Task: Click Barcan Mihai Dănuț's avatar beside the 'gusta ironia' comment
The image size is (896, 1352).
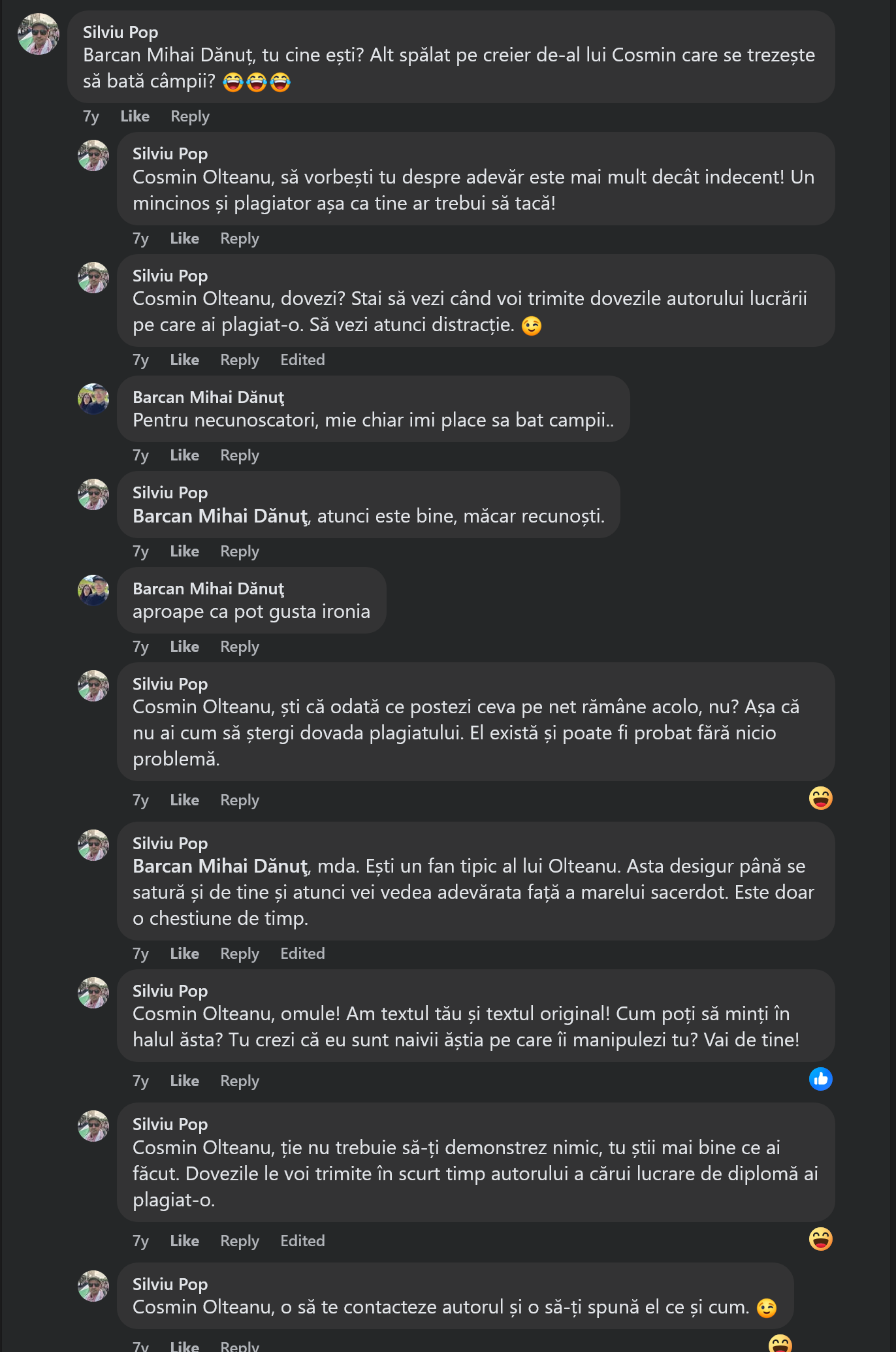Action: [93, 590]
